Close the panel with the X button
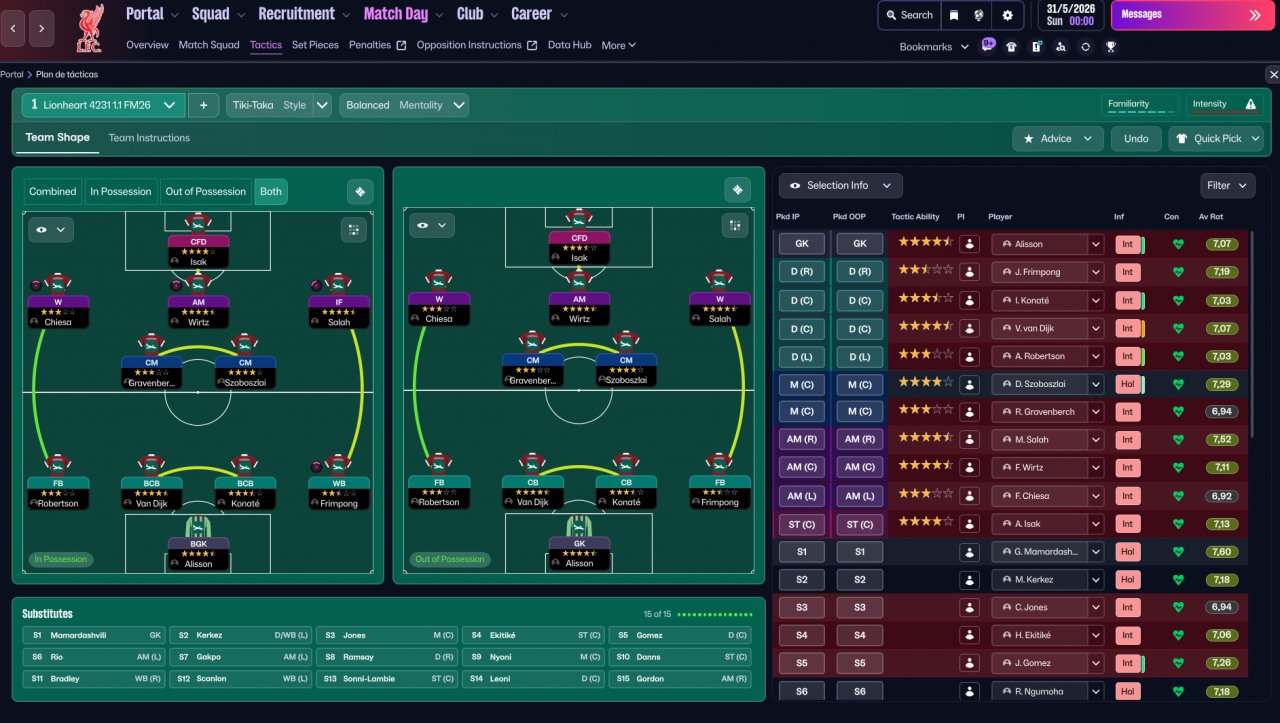The height and width of the screenshot is (723, 1280). pos(1272,74)
